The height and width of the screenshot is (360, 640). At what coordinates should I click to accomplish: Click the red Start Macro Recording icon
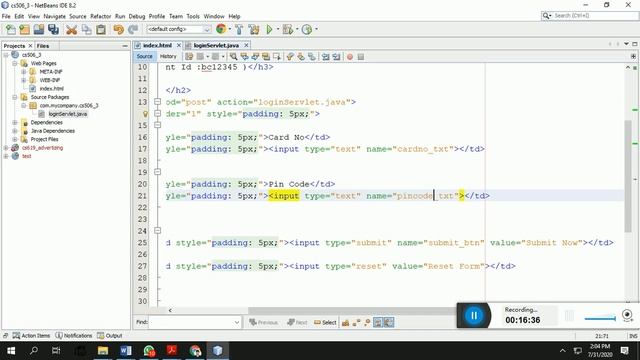coord(350,57)
